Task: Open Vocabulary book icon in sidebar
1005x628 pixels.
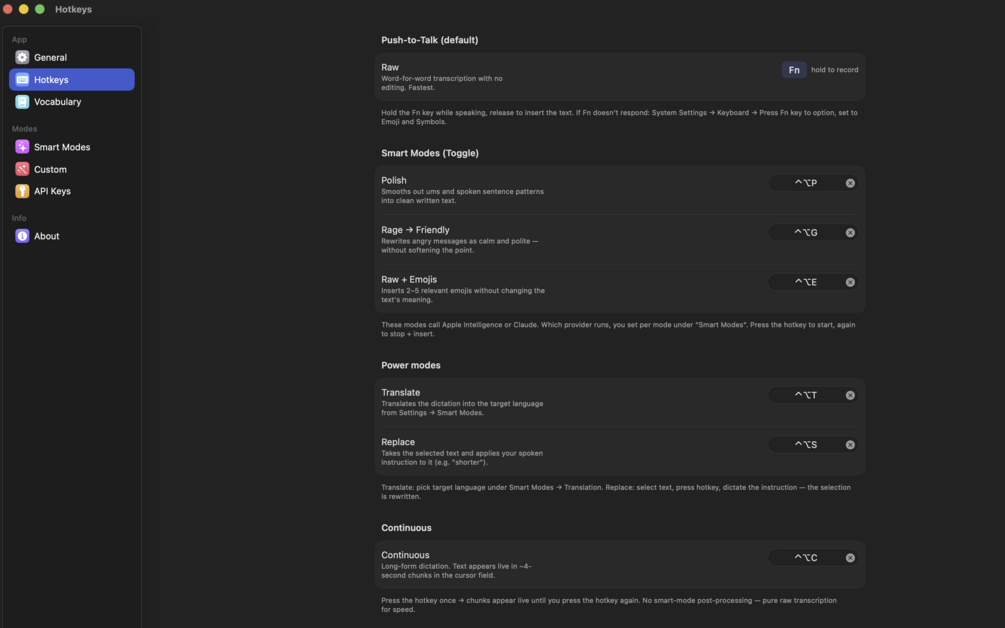Action: (x=22, y=101)
